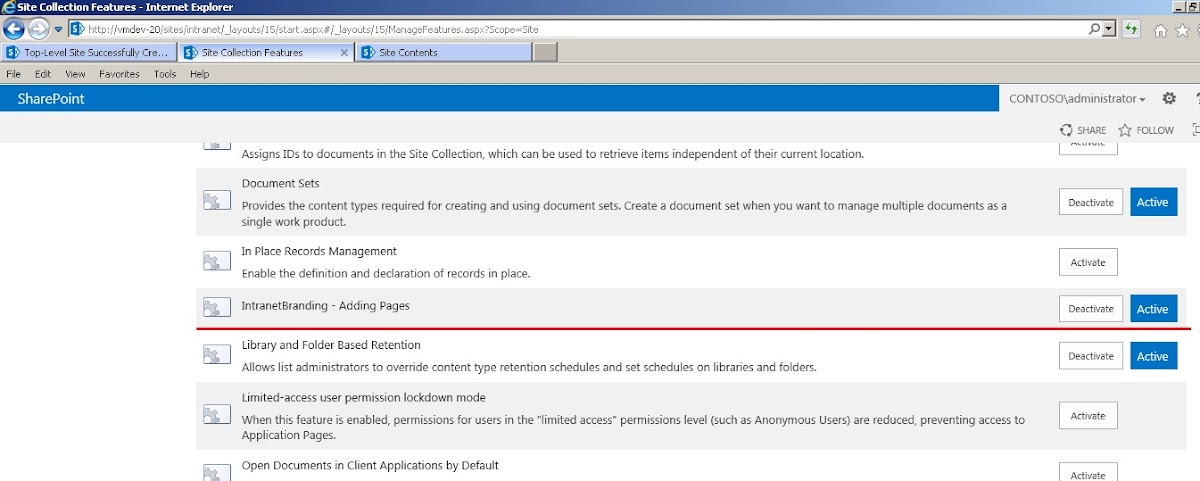Open the Edit menu

coord(43,74)
